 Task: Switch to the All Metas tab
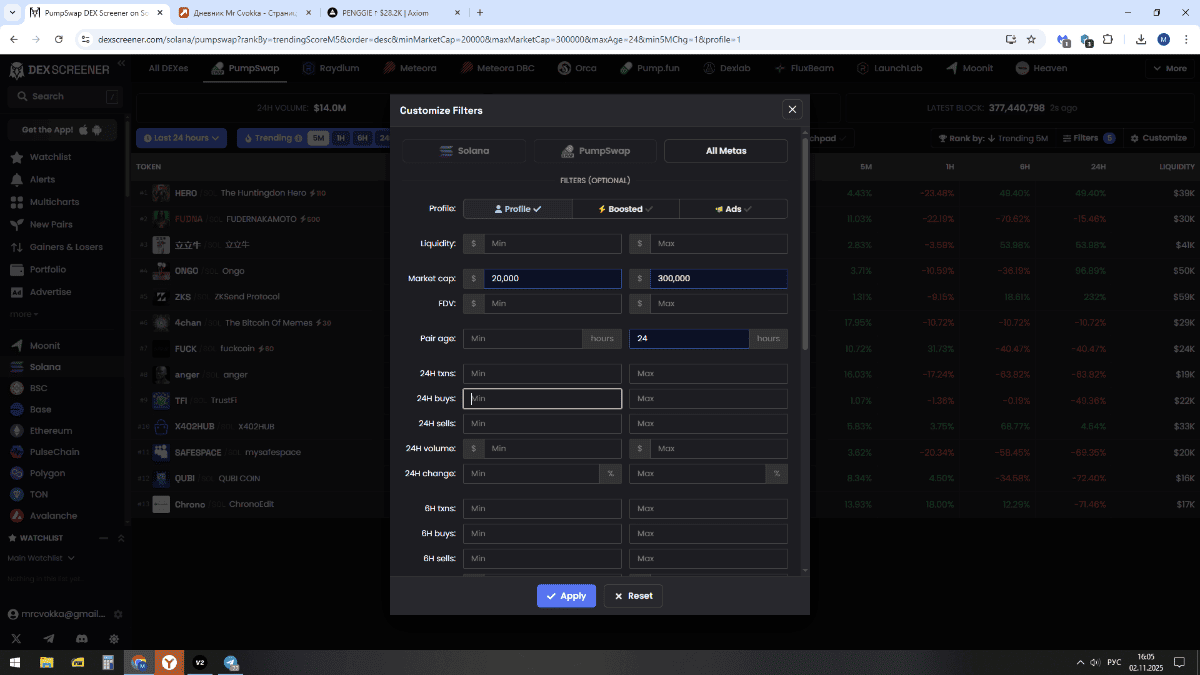click(x=725, y=151)
